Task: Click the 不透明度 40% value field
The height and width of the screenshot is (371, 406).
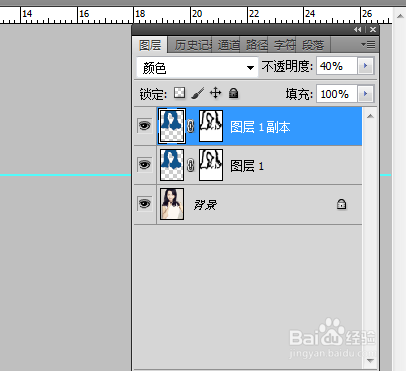Action: click(337, 66)
